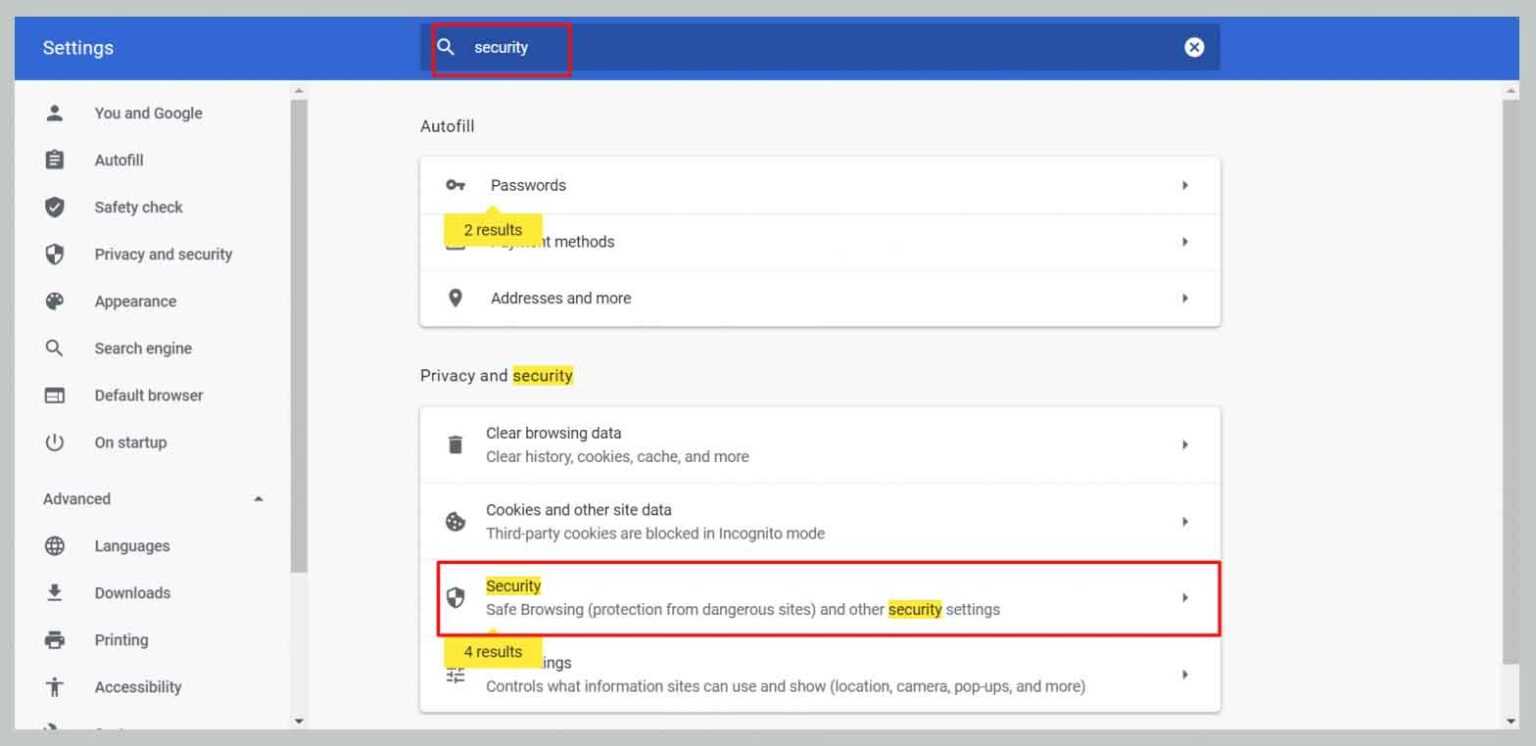
Task: Click the Downloads arrow icon
Action: (x=54, y=593)
